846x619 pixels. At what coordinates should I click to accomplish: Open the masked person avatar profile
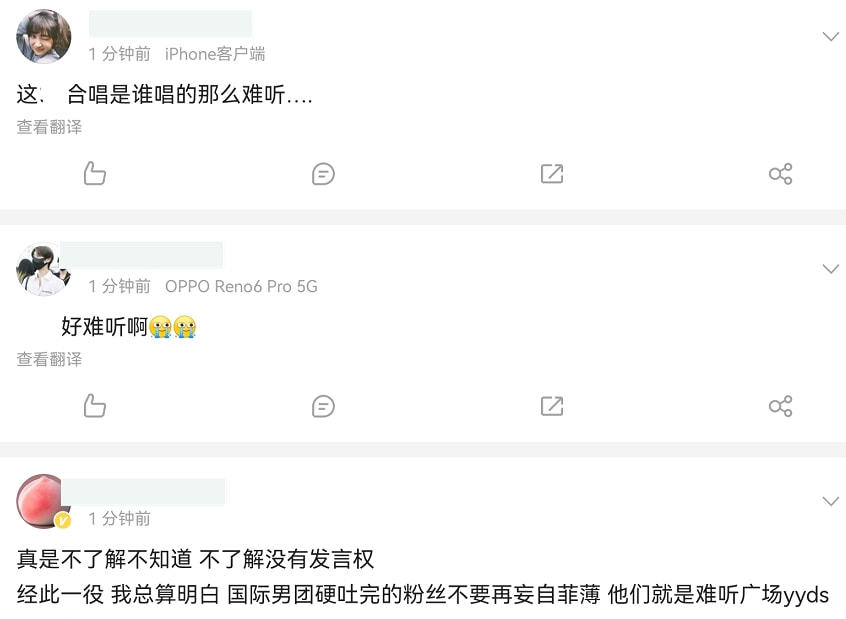tap(44, 269)
